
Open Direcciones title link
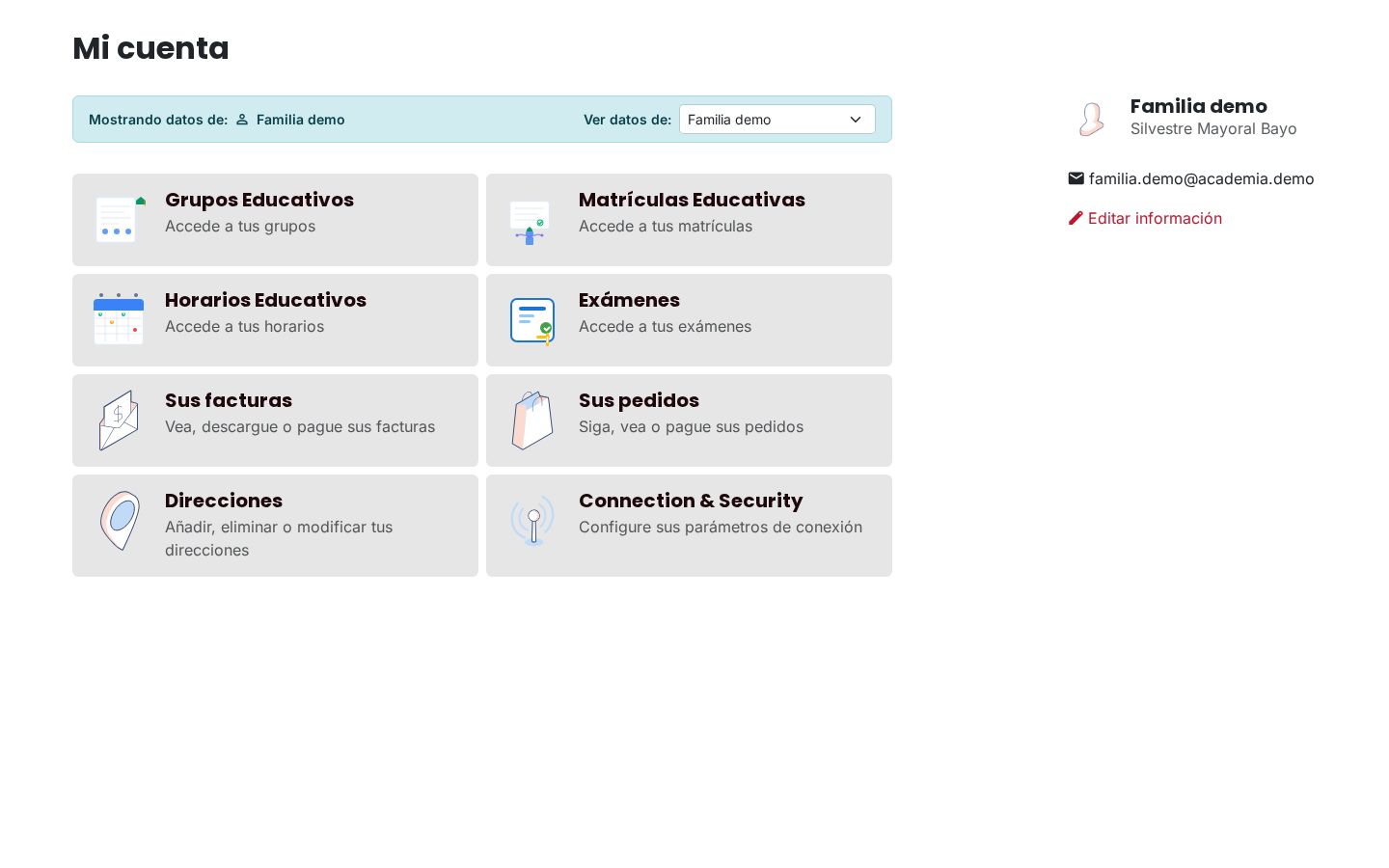click(x=224, y=501)
